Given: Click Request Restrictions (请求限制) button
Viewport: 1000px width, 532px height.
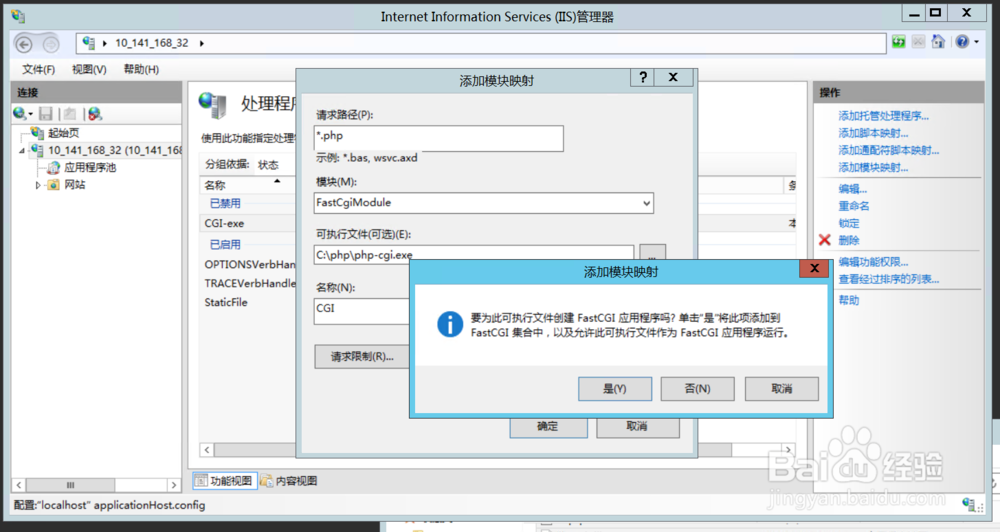Looking at the screenshot, I should point(362,357).
